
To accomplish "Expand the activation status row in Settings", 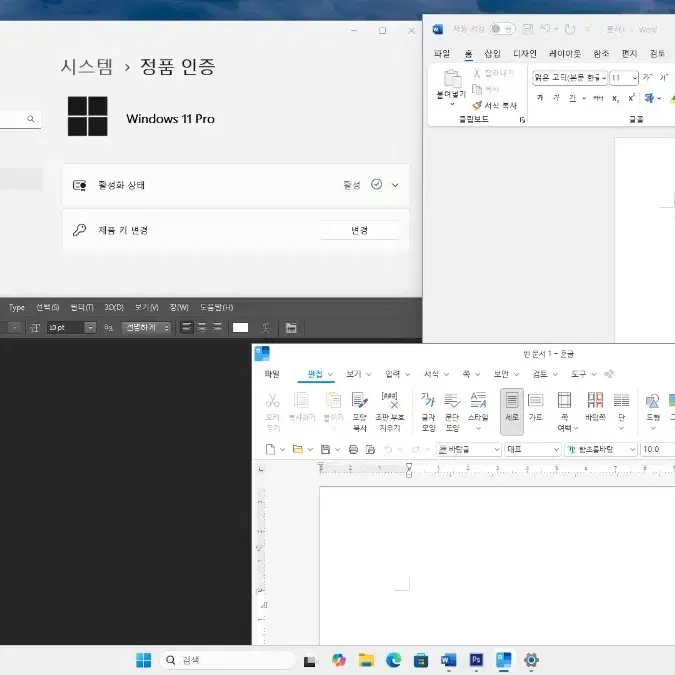I will pos(395,185).
